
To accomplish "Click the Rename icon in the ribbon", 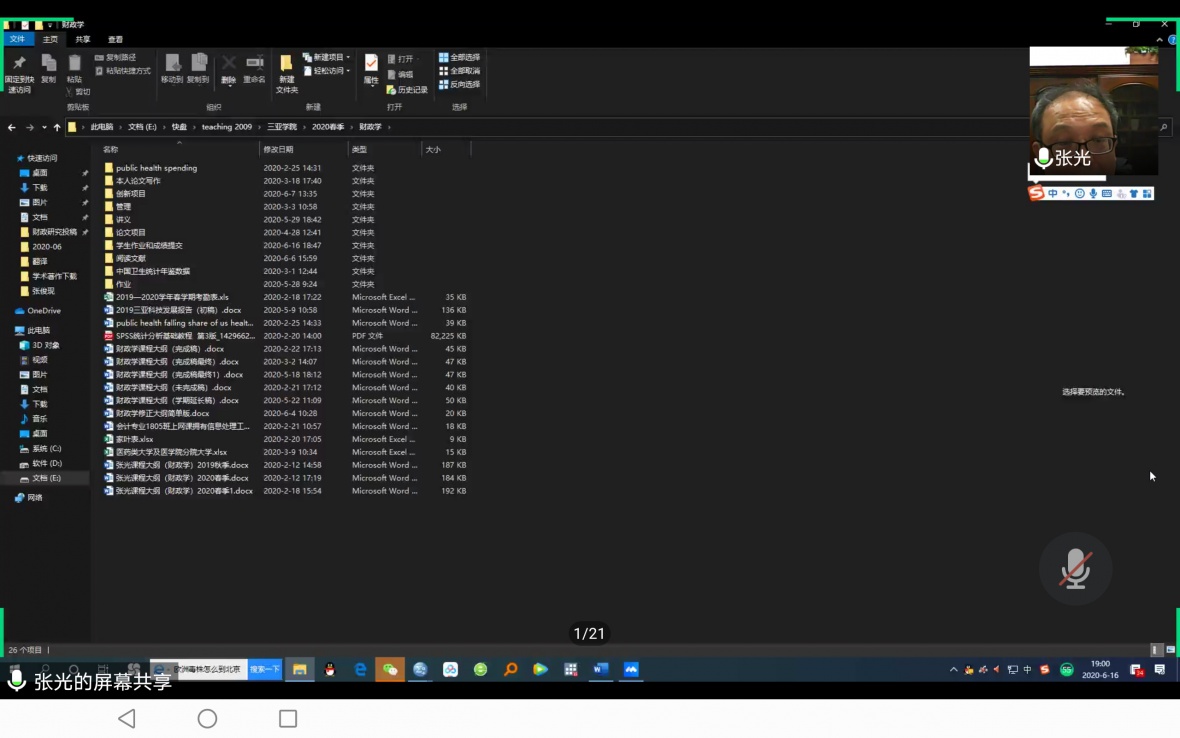I will click(255, 68).
